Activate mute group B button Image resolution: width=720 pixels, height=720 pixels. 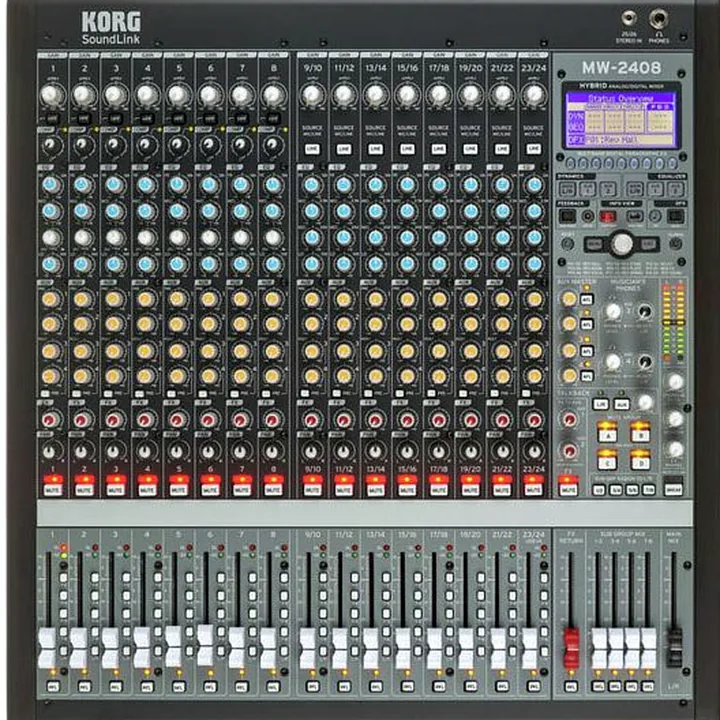640,431
